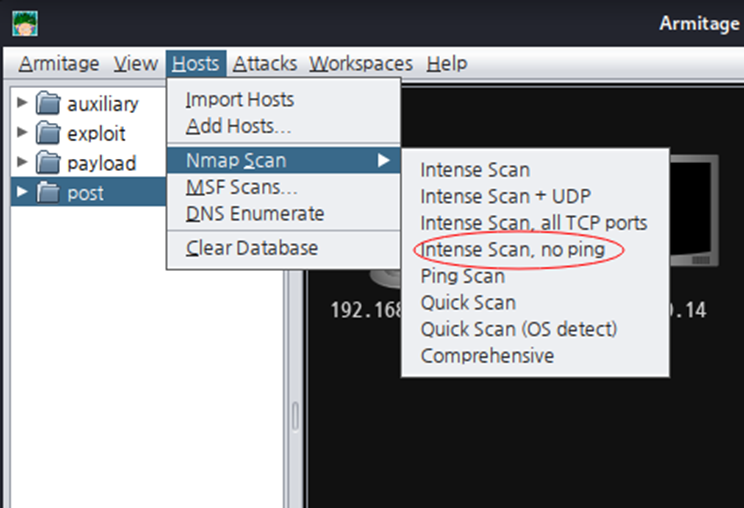The height and width of the screenshot is (508, 744).
Task: Open the Nmap Scan submenu
Action: coord(284,160)
